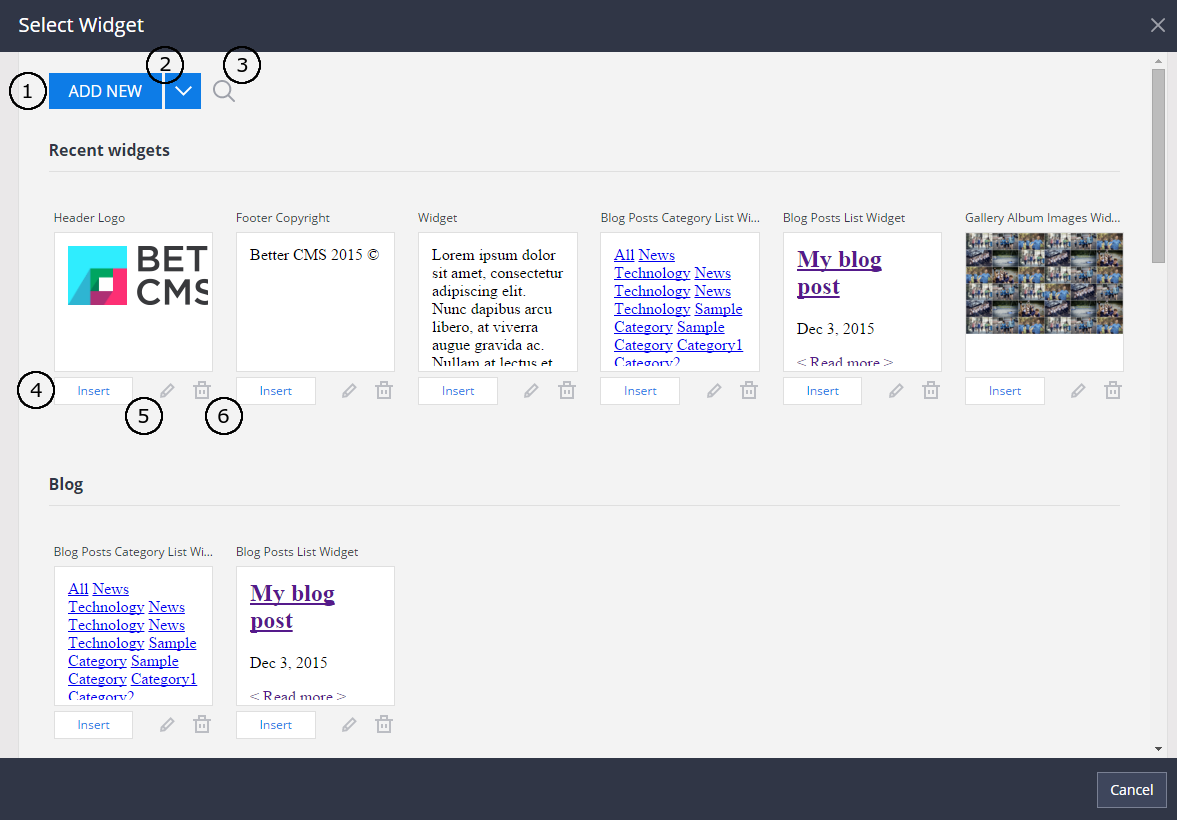Expand the ADD NEW dropdown arrow
The image size is (1177, 820).
(x=182, y=91)
